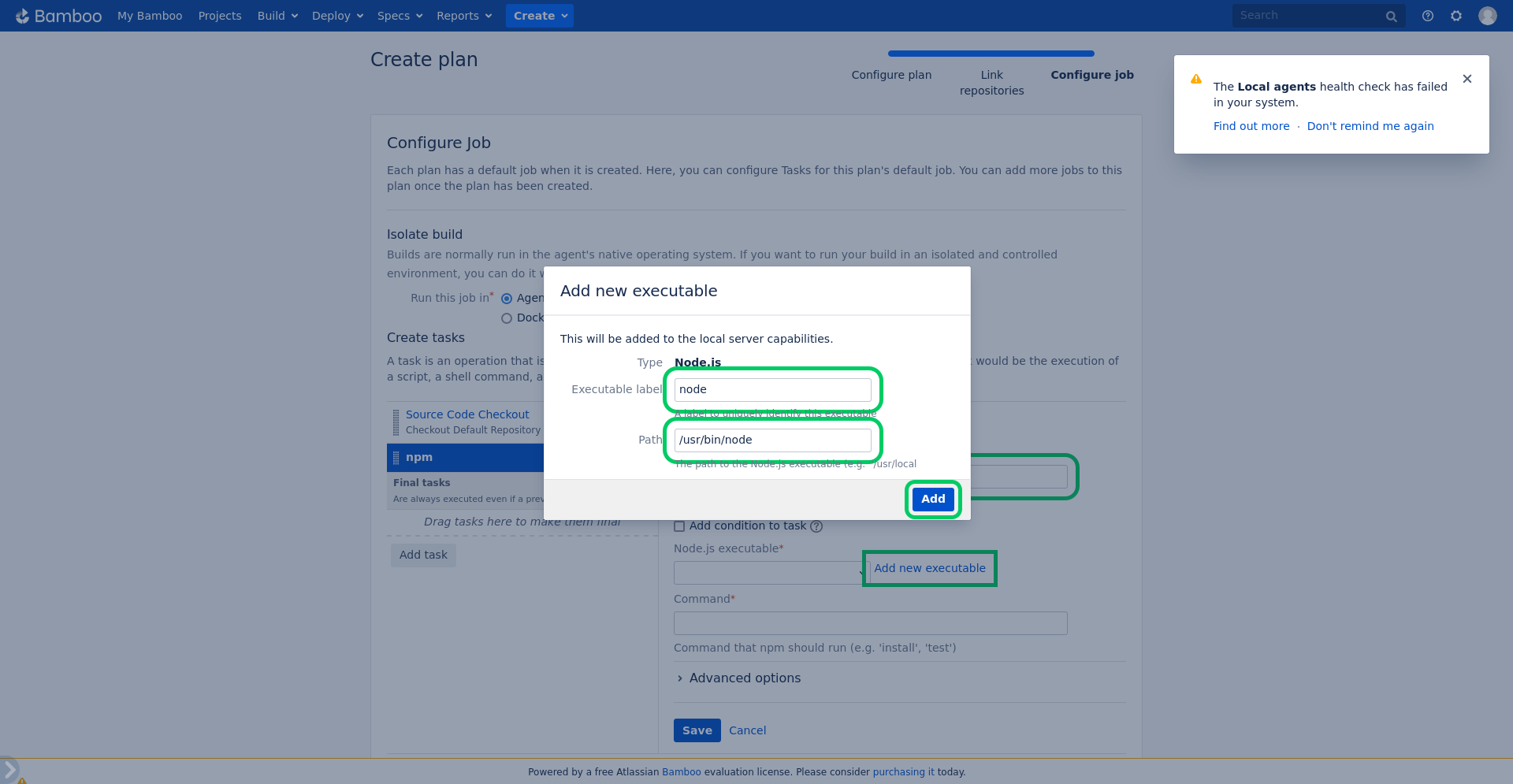This screenshot has height=784, width=1513.
Task: Open the help question mark icon
Action: [x=1428, y=16]
